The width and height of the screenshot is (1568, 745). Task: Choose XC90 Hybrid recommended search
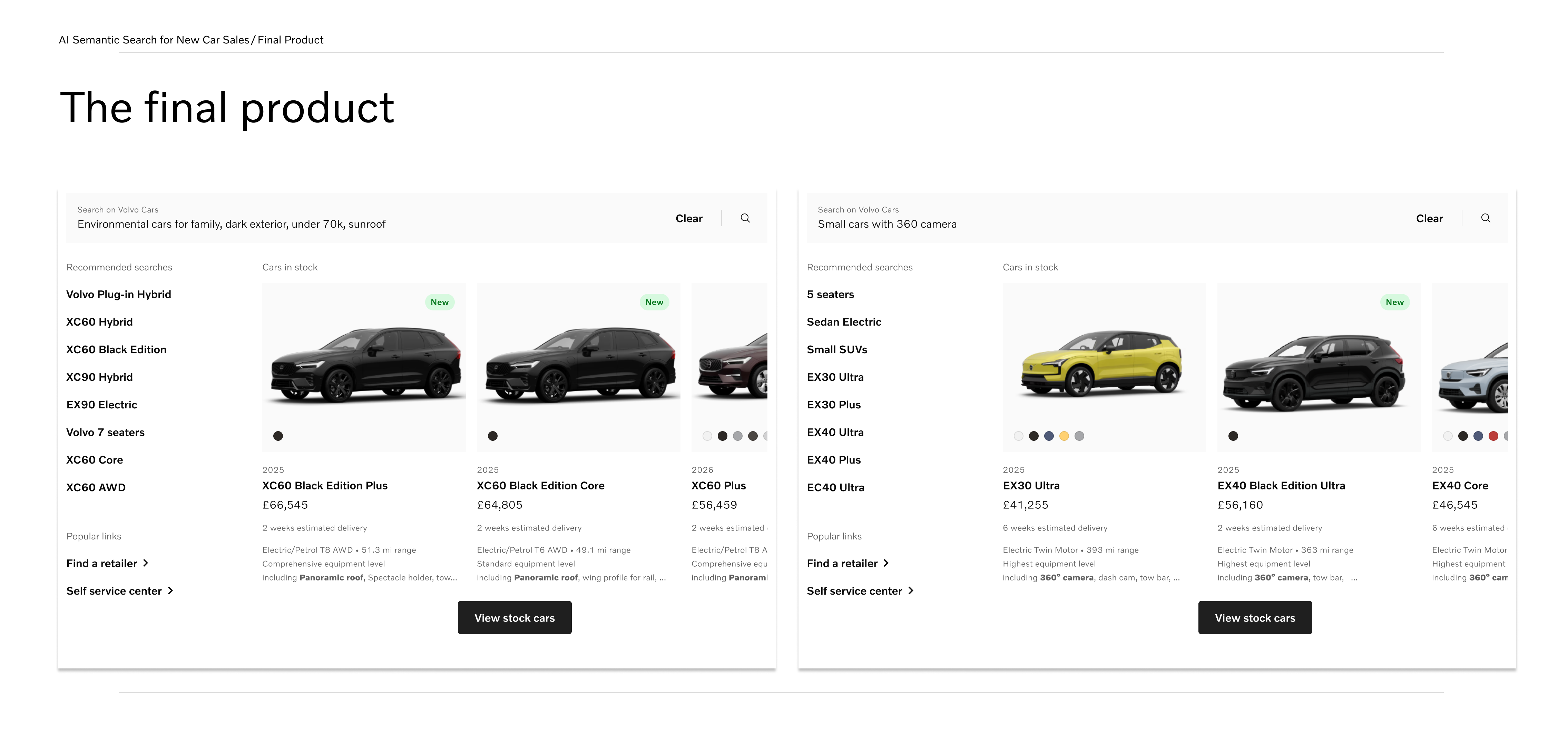(x=99, y=377)
